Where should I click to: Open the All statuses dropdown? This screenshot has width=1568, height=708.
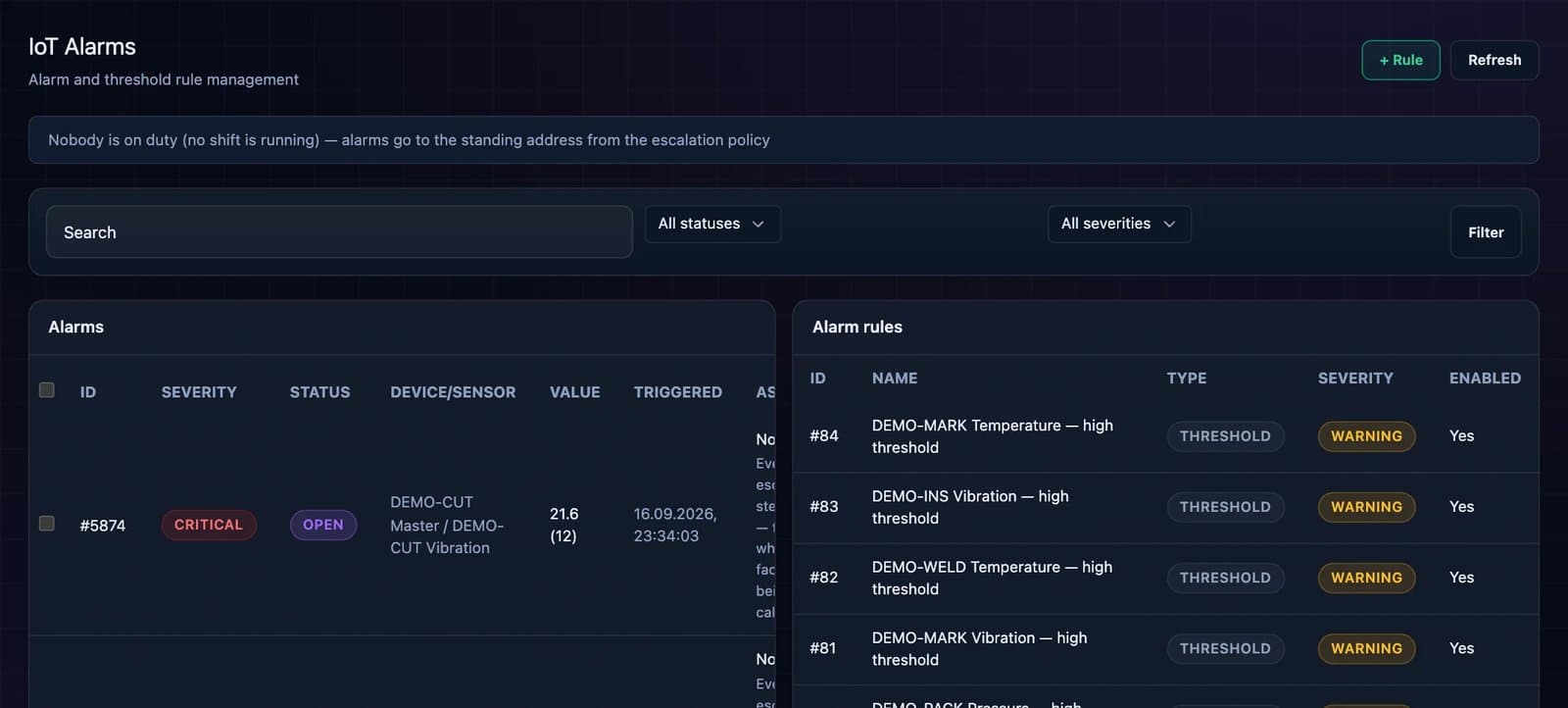tap(712, 224)
